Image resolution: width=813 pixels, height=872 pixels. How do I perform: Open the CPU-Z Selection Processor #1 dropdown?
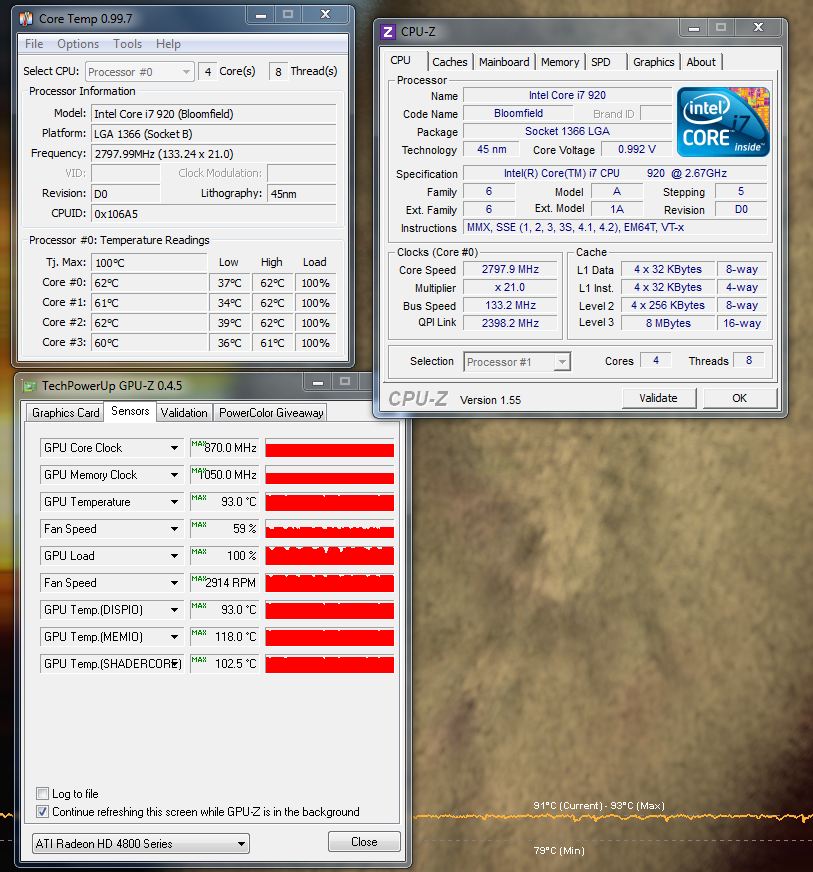pyautogui.click(x=517, y=362)
